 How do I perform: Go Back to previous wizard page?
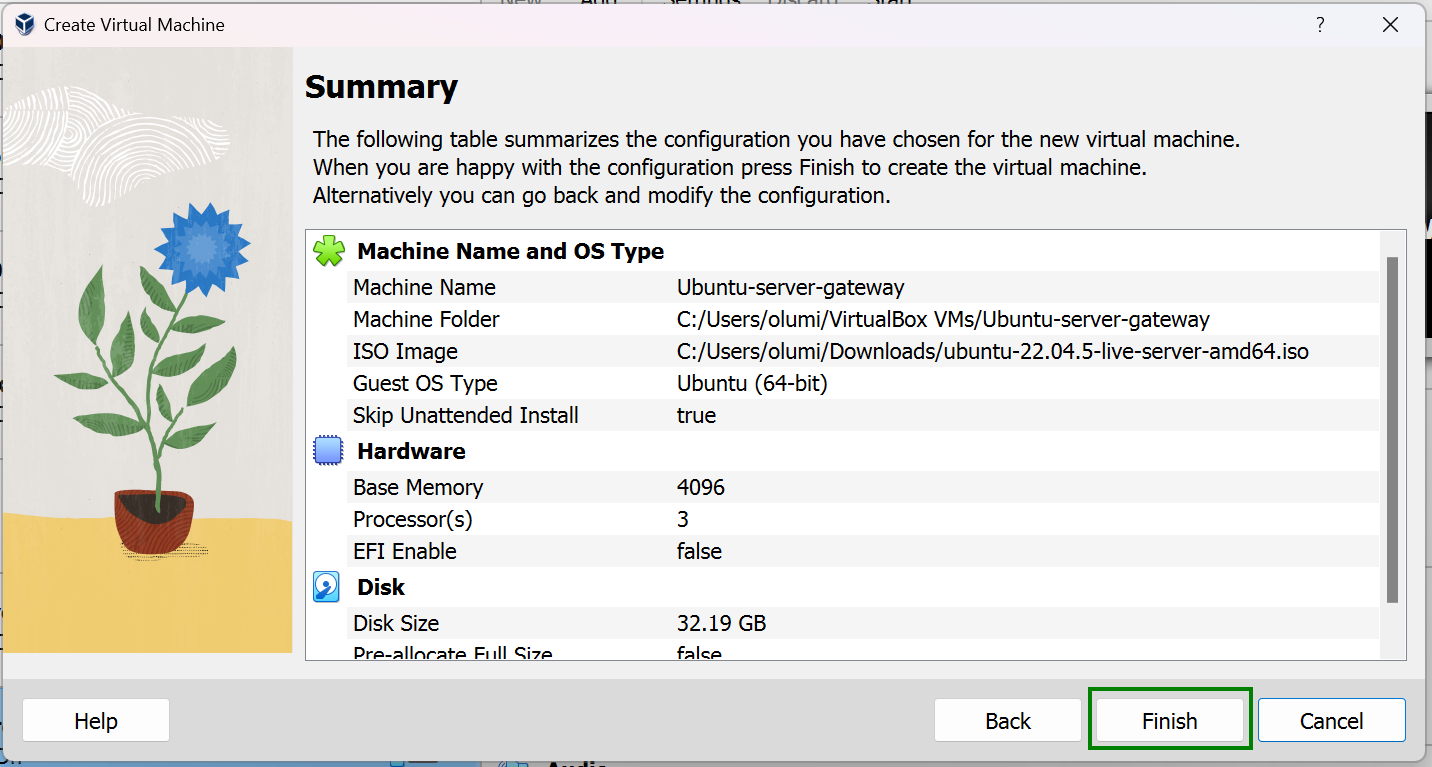click(1008, 720)
